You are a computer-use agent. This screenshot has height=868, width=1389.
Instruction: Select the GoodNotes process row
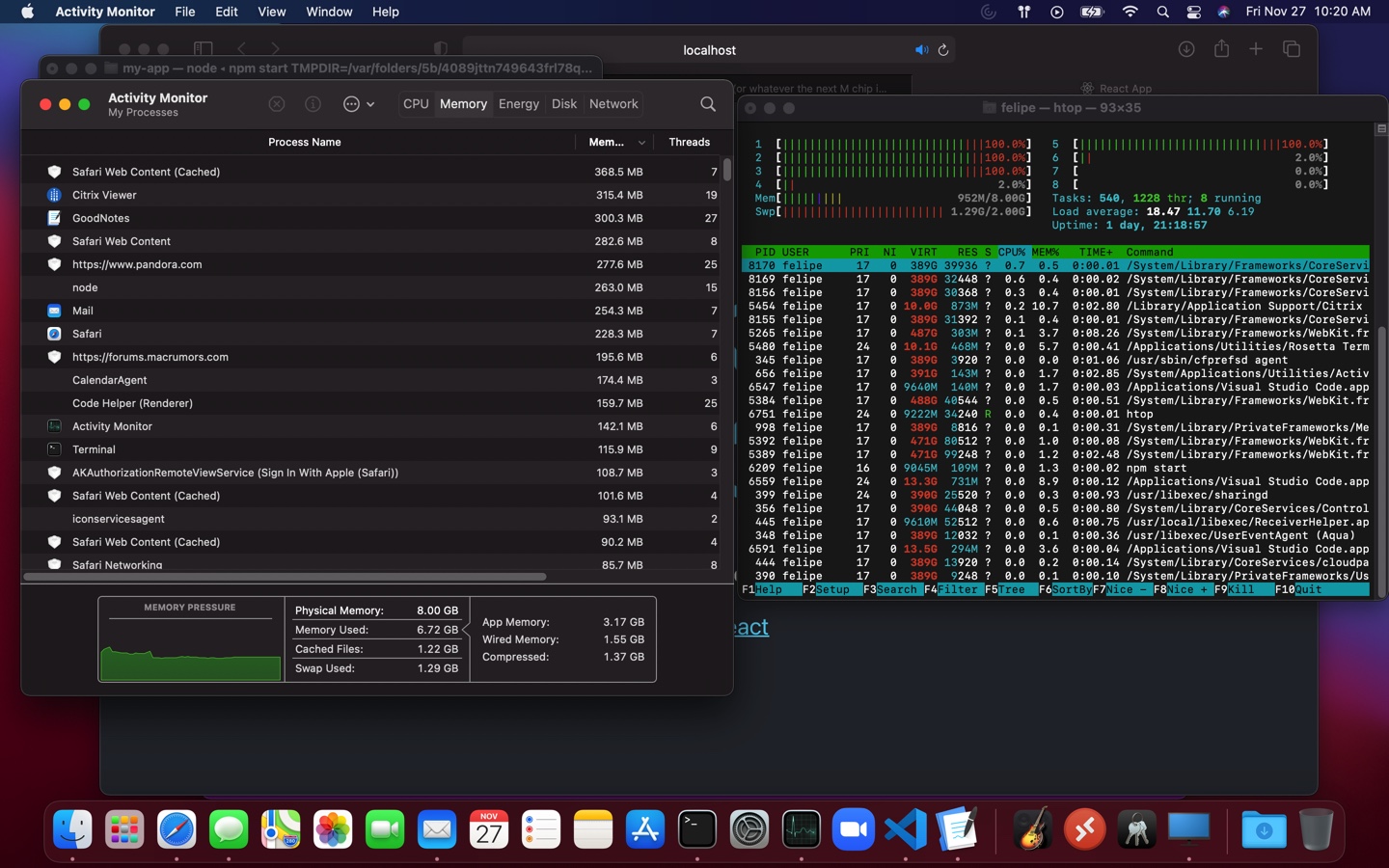pos(371,218)
